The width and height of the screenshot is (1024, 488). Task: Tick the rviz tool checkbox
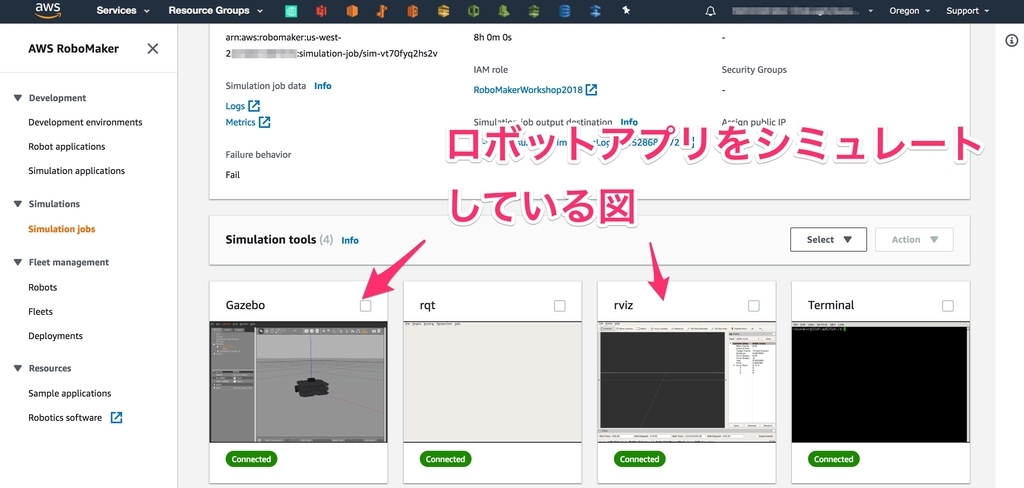click(754, 305)
